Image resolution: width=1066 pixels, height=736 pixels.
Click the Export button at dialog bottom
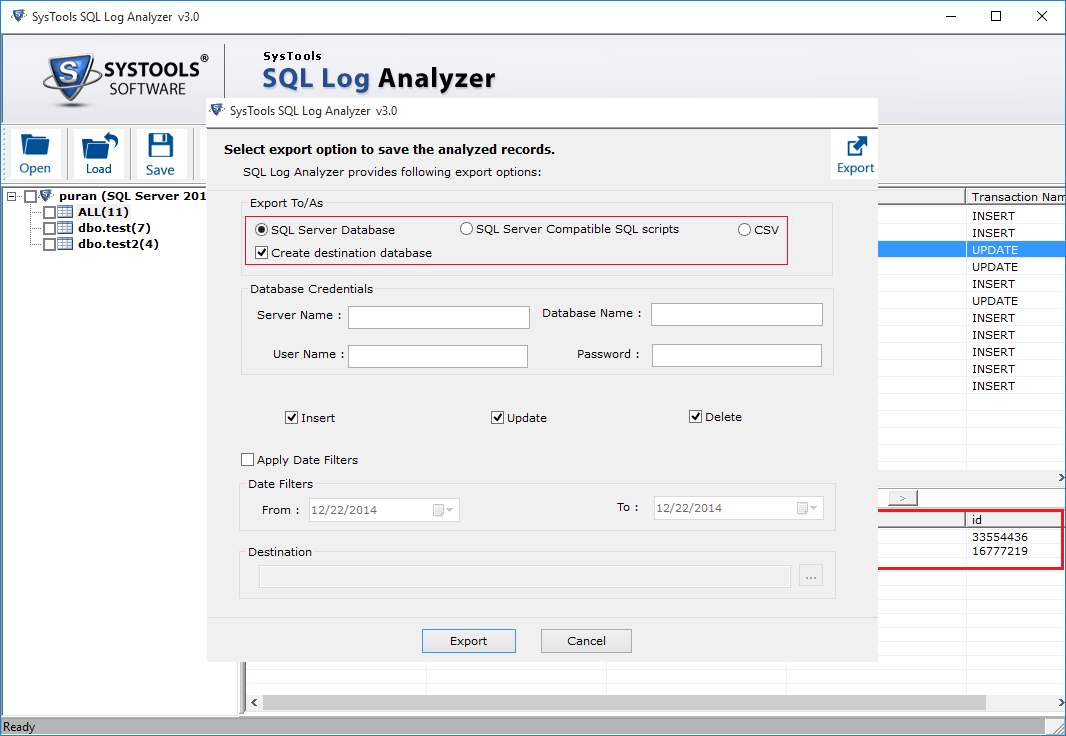coord(468,641)
